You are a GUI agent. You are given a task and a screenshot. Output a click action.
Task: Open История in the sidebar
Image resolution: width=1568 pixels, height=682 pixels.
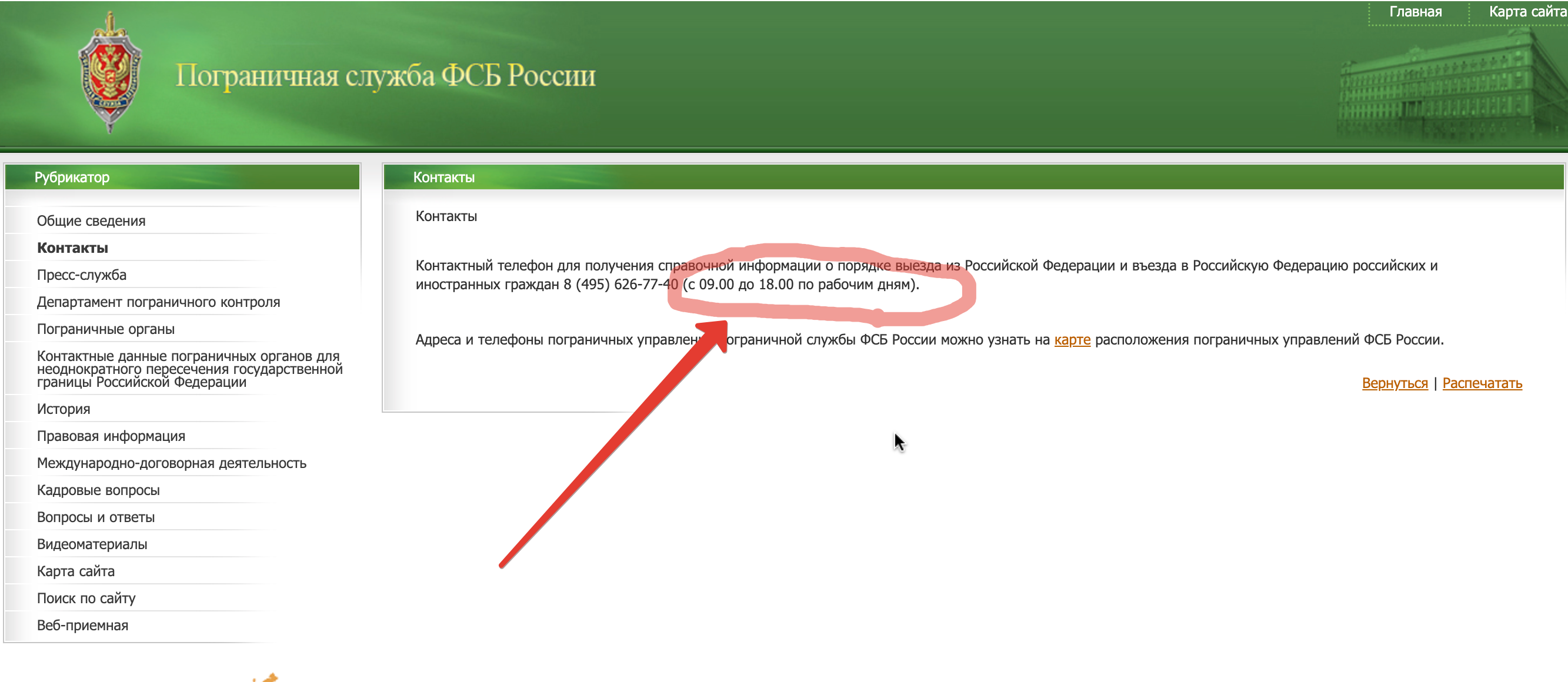(x=64, y=409)
